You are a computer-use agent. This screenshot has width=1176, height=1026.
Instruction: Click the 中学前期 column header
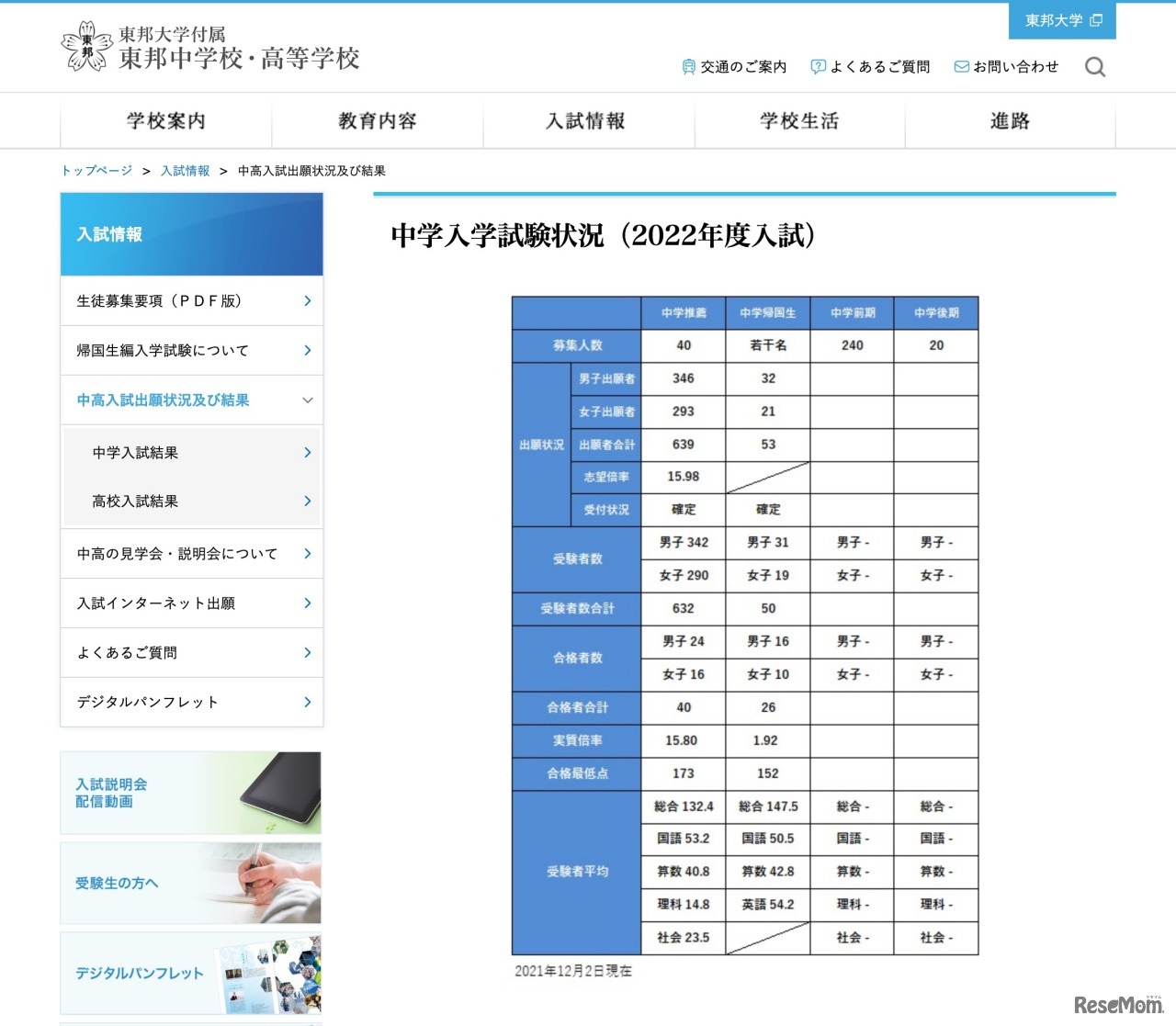tap(853, 313)
